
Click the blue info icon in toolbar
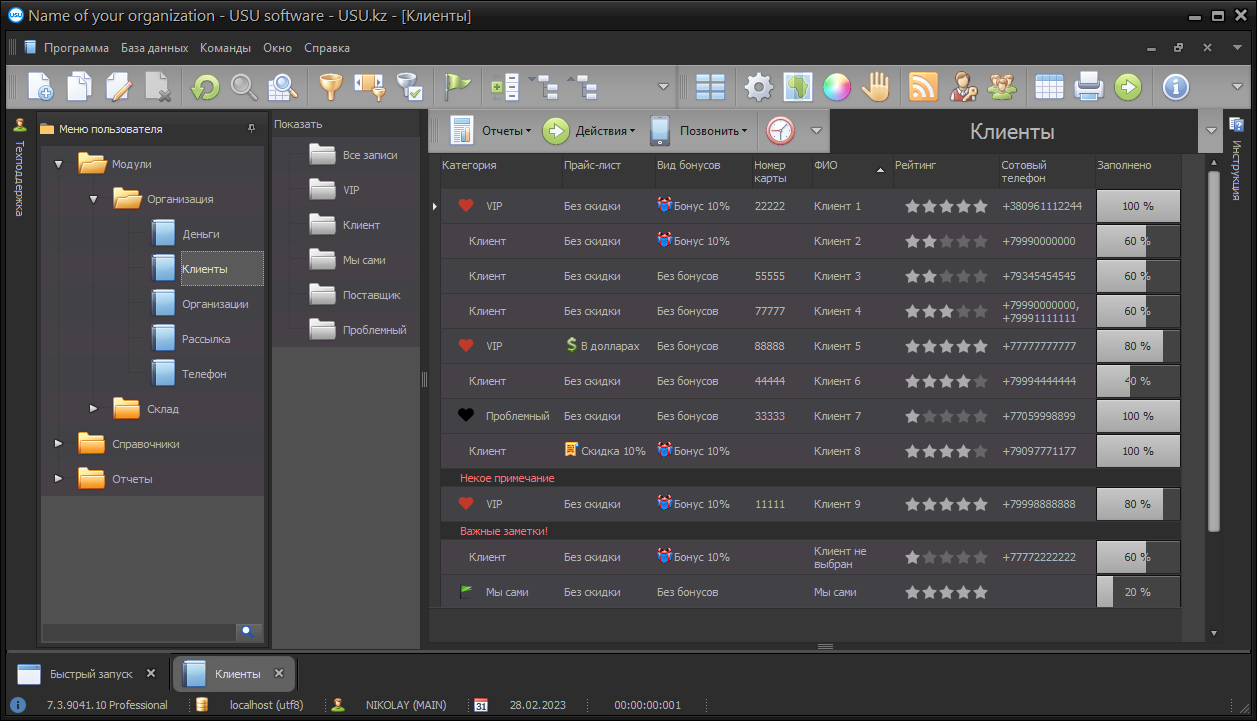tap(1175, 88)
